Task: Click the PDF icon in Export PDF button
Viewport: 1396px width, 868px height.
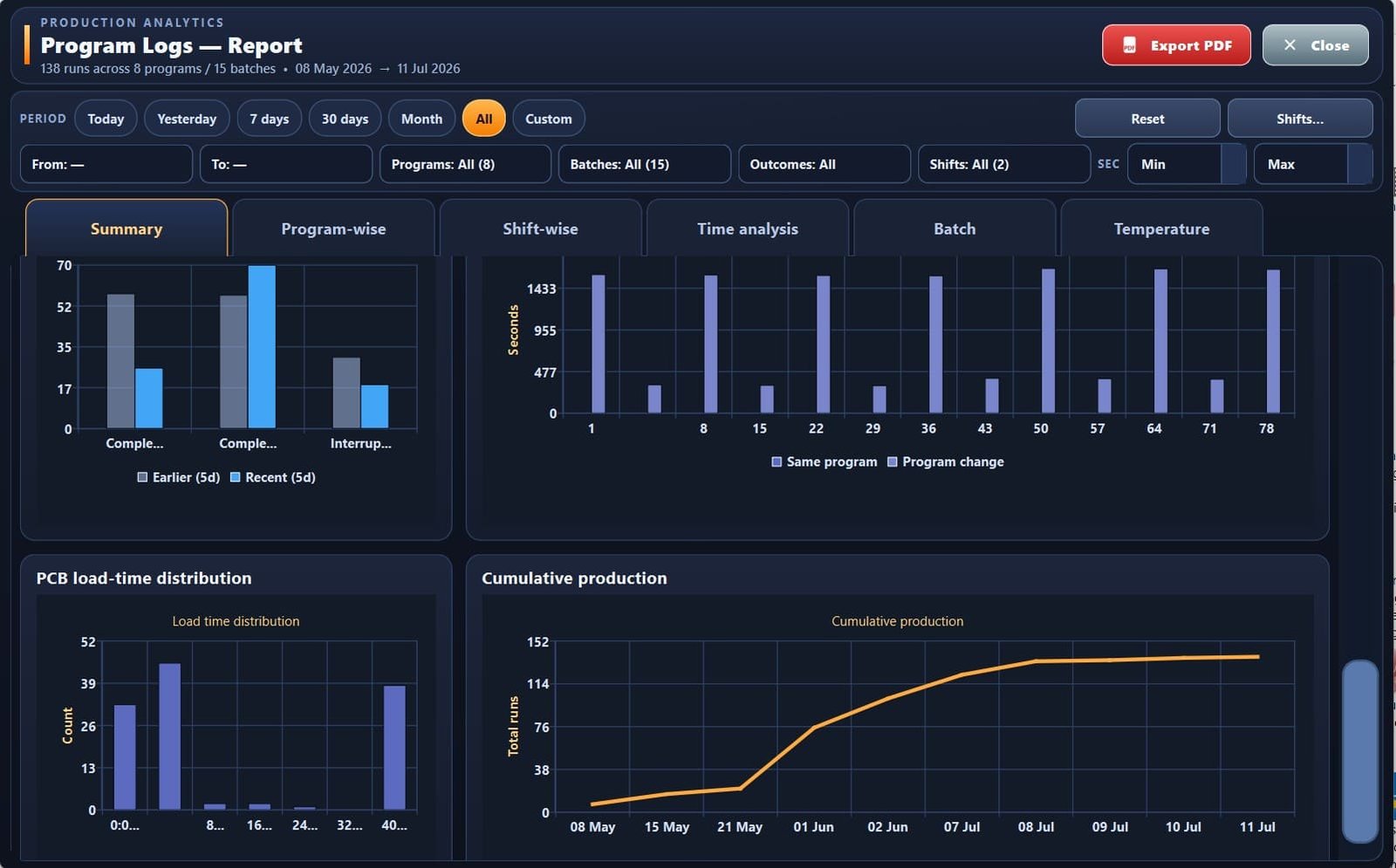Action: tap(1129, 45)
